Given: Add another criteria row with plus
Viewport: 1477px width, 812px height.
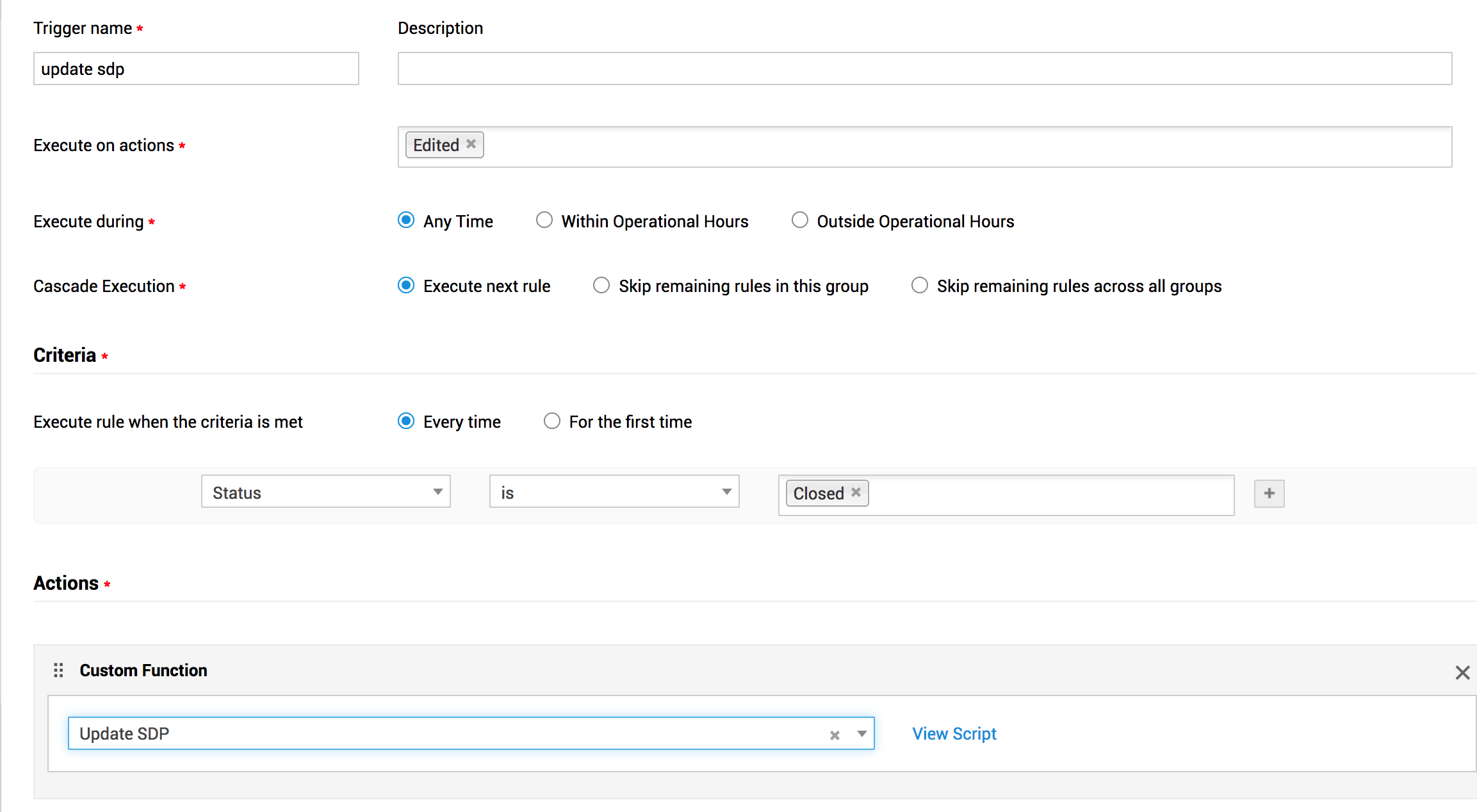Looking at the screenshot, I should pyautogui.click(x=1269, y=493).
